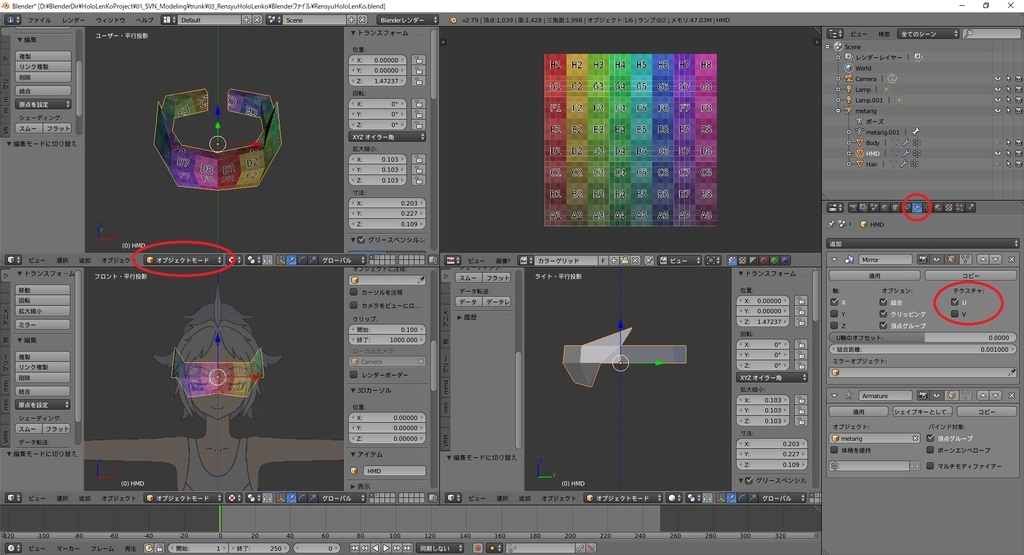This screenshot has height=555, width=1024.
Task: Toggle Camera visibility eye in outliner
Action: click(998, 79)
